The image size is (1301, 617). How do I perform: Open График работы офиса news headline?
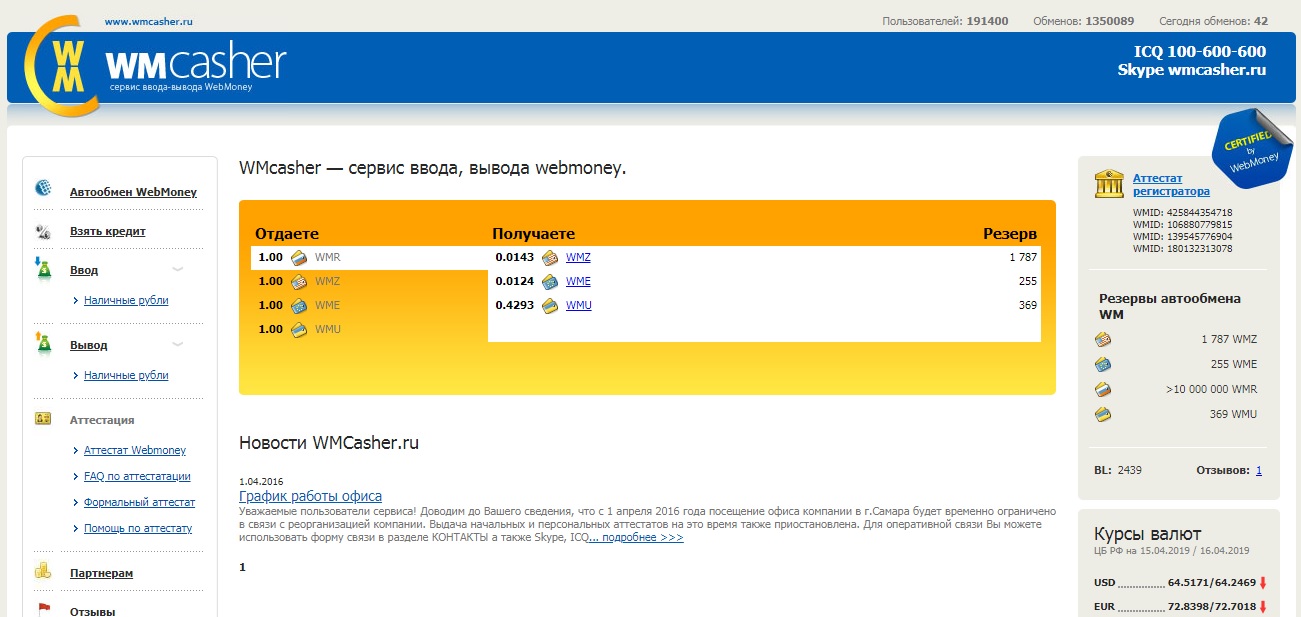[310, 496]
